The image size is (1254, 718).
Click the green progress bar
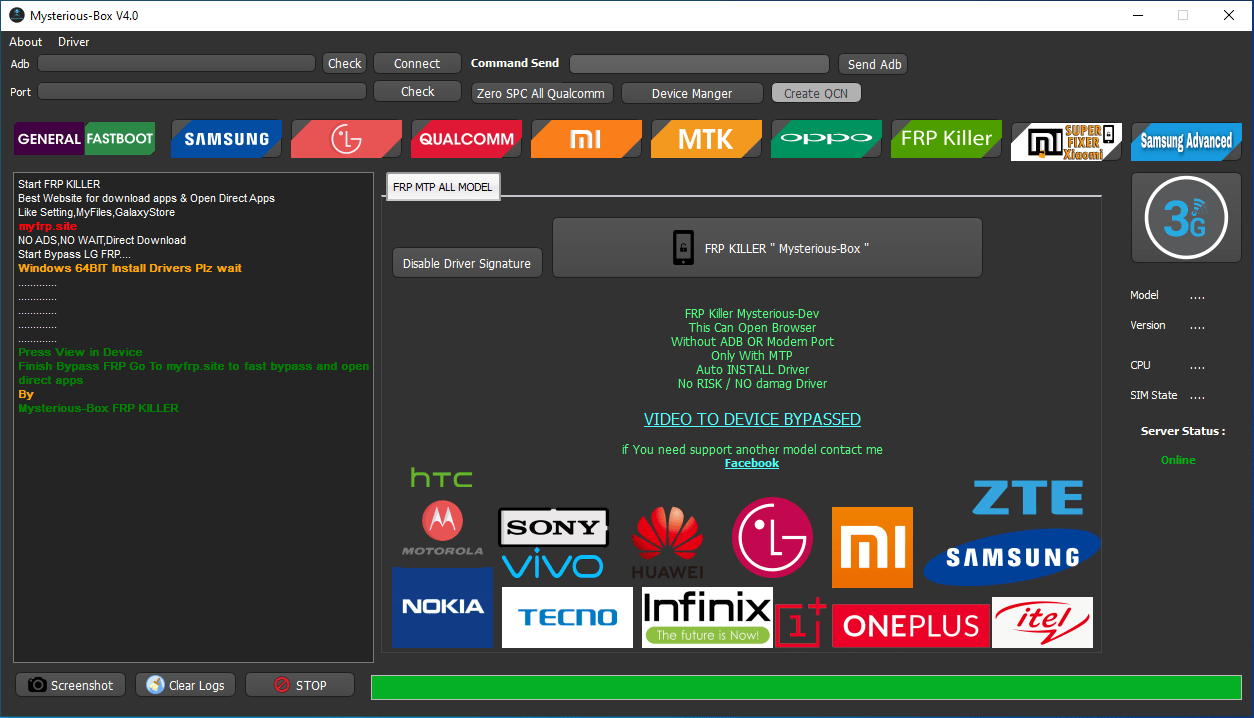805,687
